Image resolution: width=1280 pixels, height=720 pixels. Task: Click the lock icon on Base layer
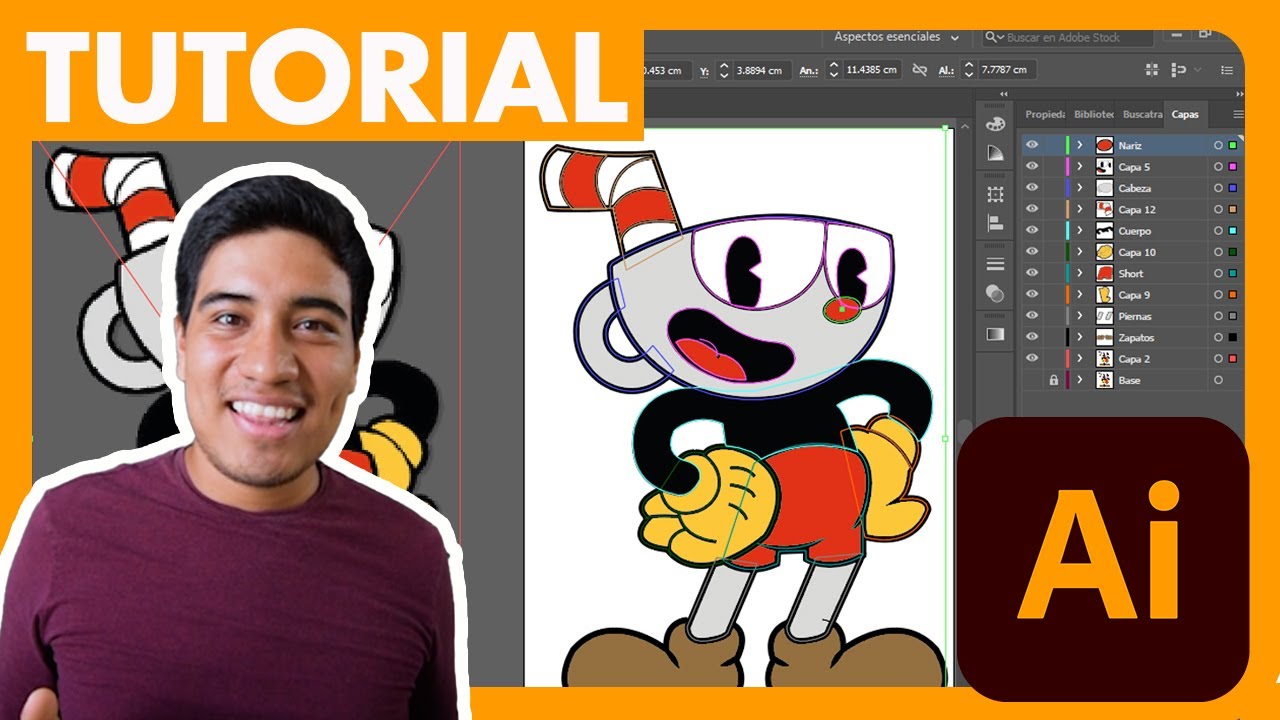click(x=1053, y=380)
